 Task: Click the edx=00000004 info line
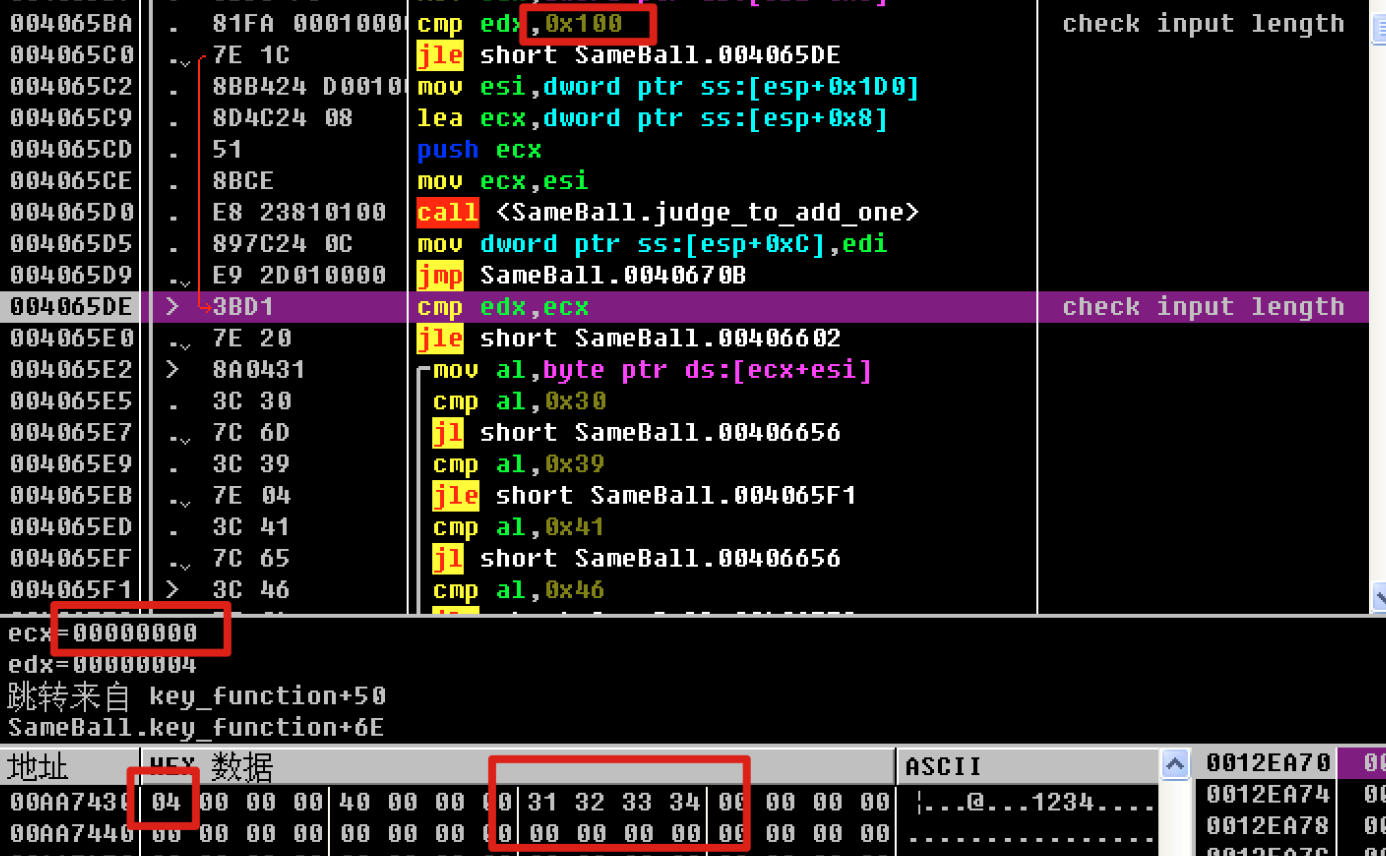103,665
